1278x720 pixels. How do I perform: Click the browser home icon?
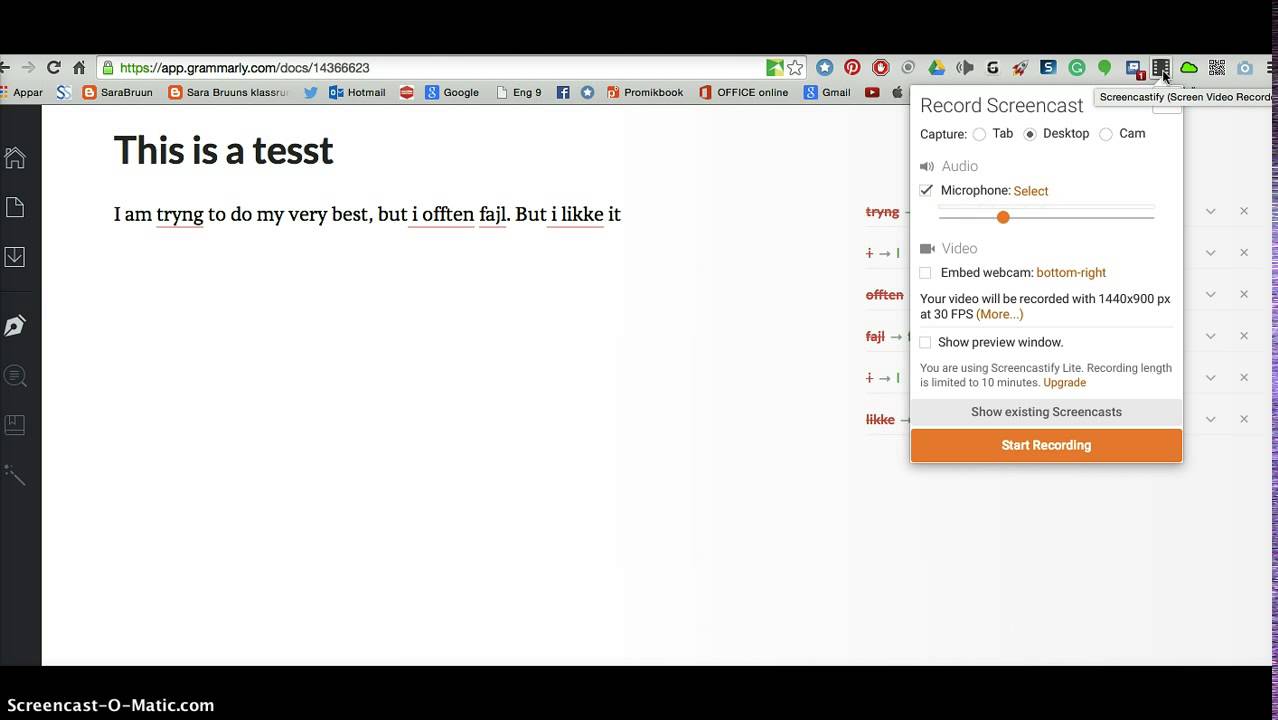coord(79,68)
